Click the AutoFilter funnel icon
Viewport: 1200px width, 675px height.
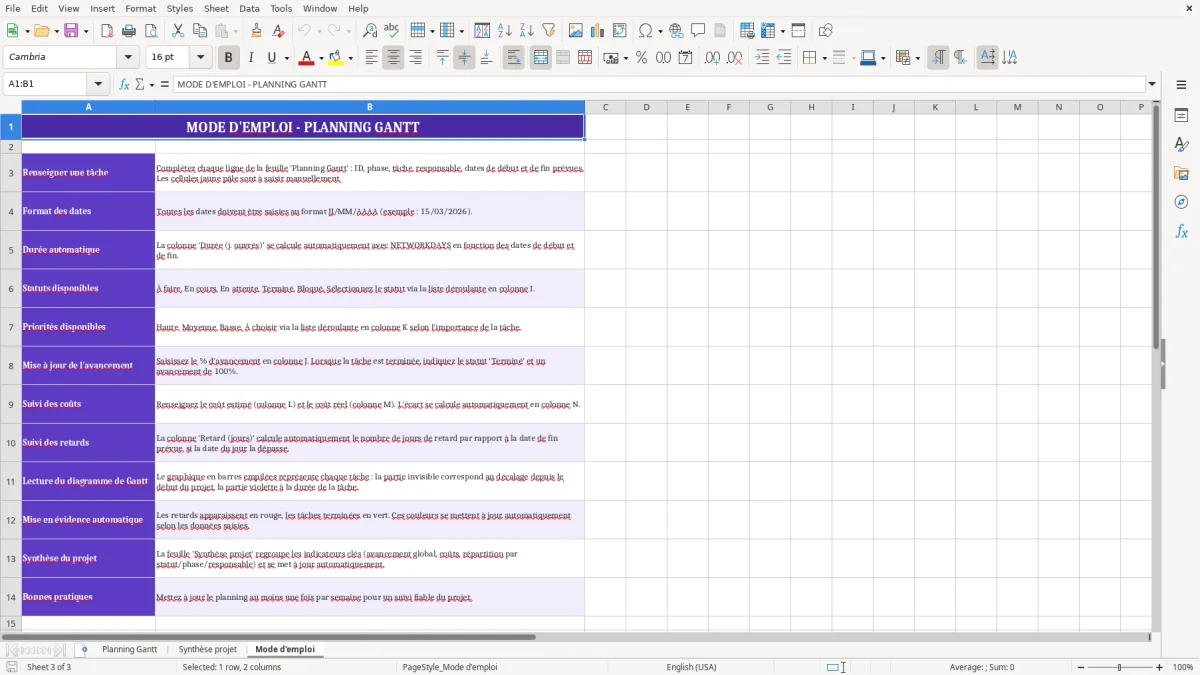coord(549,31)
